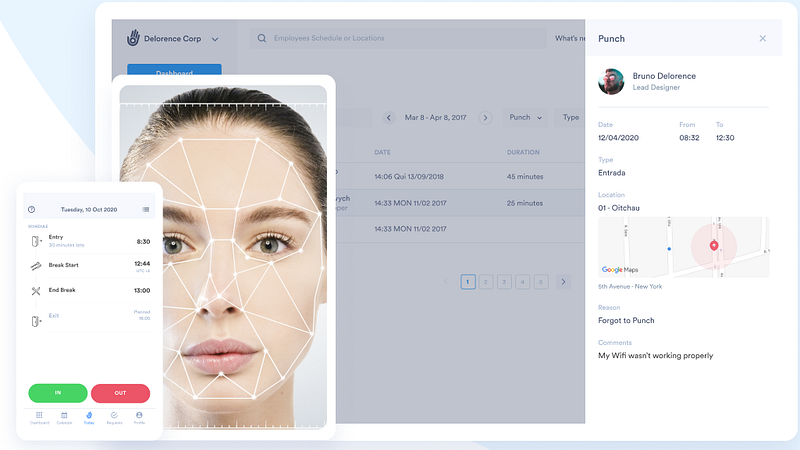
Task: Select the Entry 8:30 schedule row
Action: tap(90, 241)
